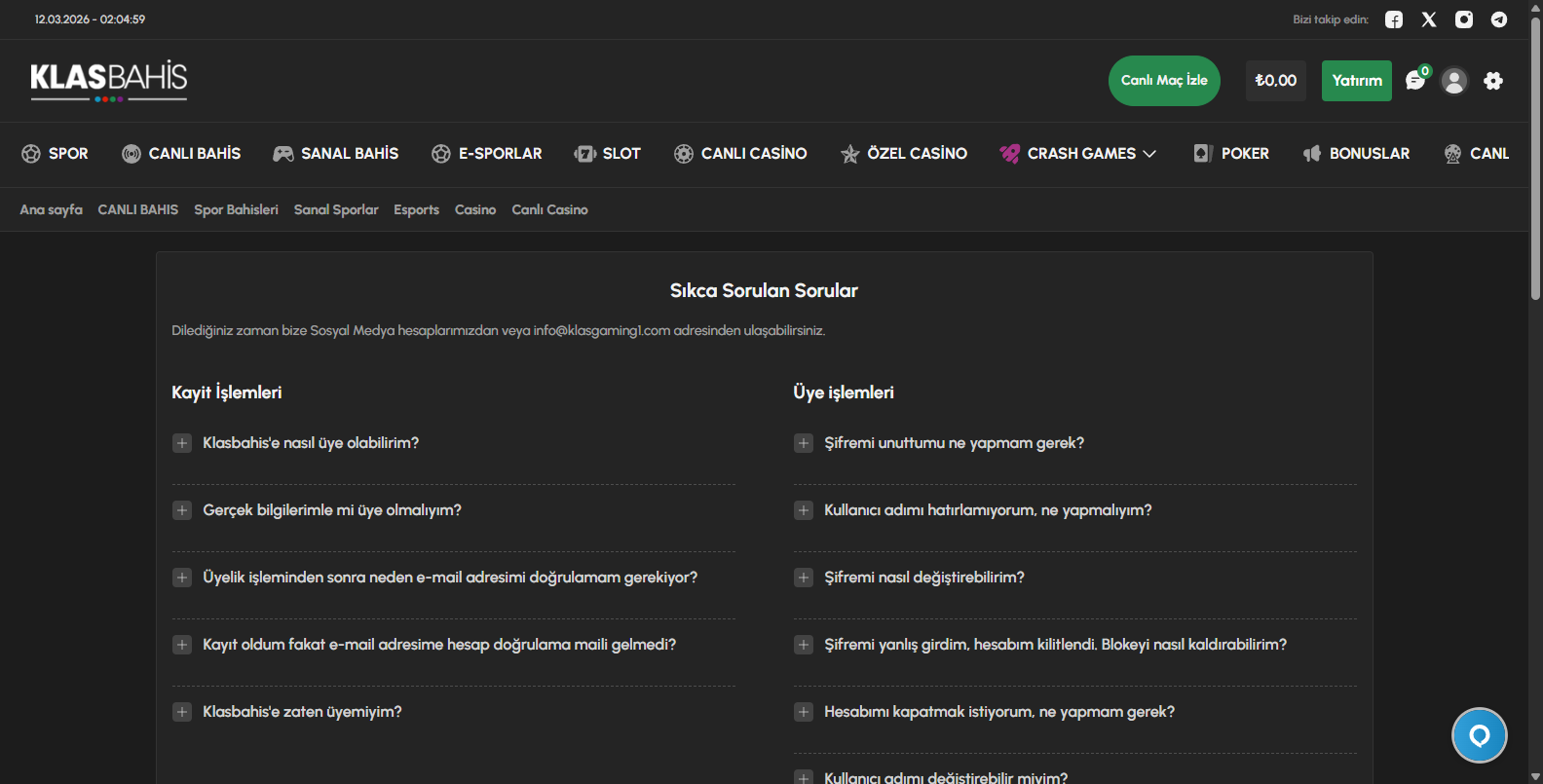Image resolution: width=1543 pixels, height=784 pixels.
Task: Open the settings gear icon
Action: (1493, 81)
